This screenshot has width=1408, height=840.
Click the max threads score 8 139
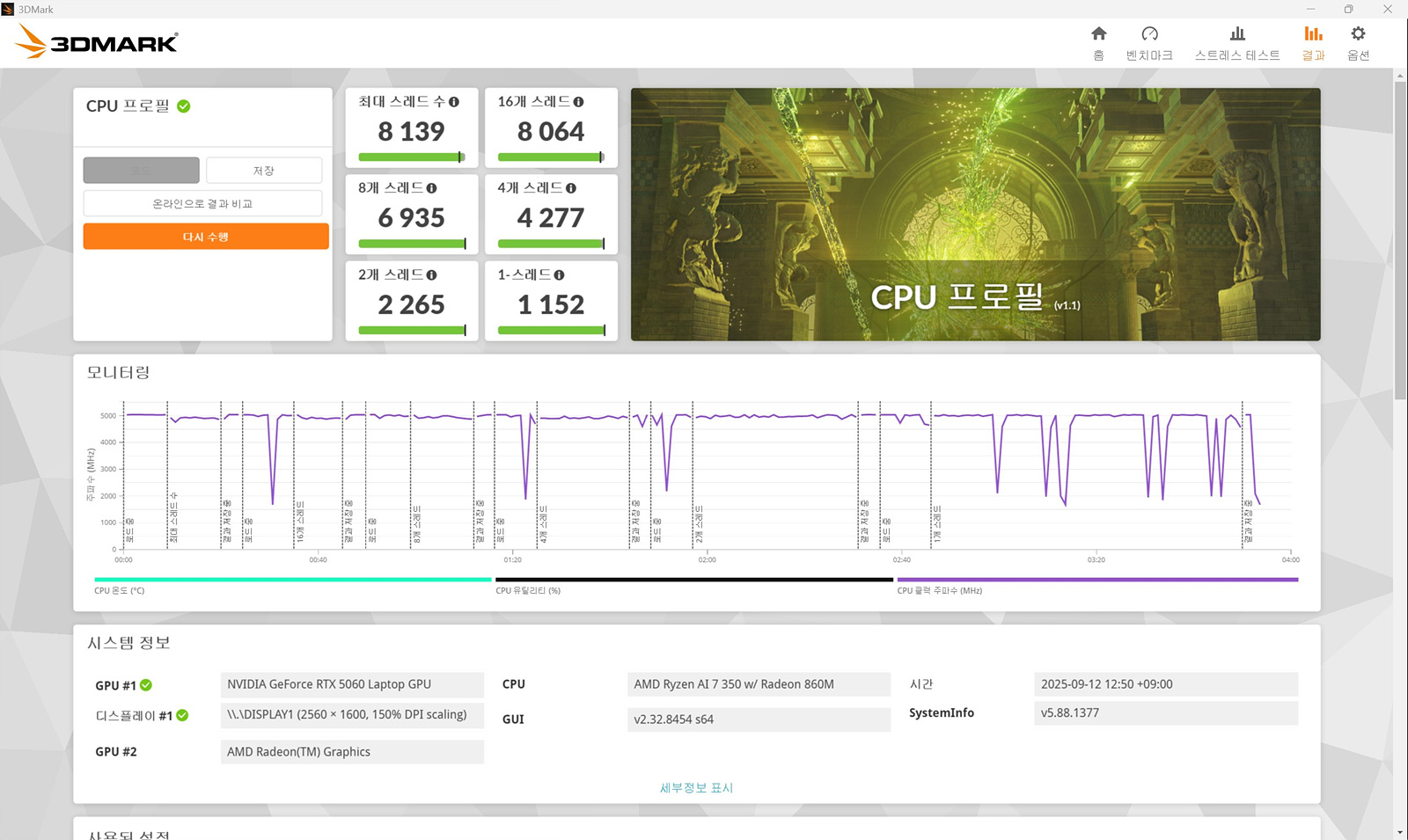click(x=412, y=132)
